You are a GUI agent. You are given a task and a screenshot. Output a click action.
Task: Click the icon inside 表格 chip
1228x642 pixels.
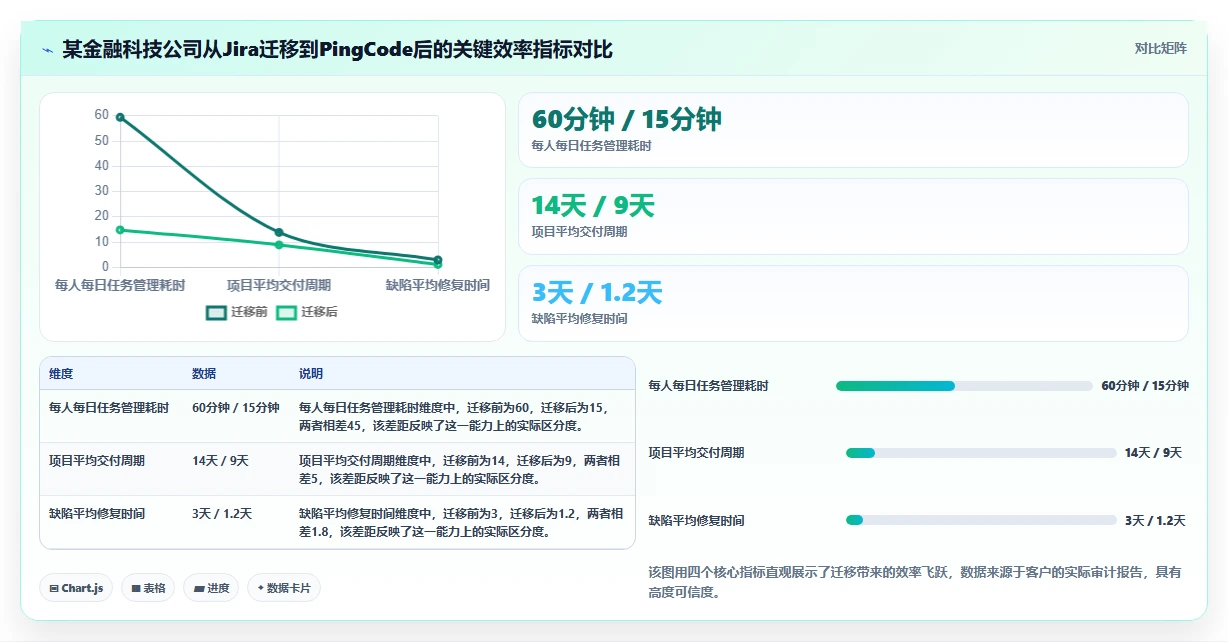click(x=135, y=589)
